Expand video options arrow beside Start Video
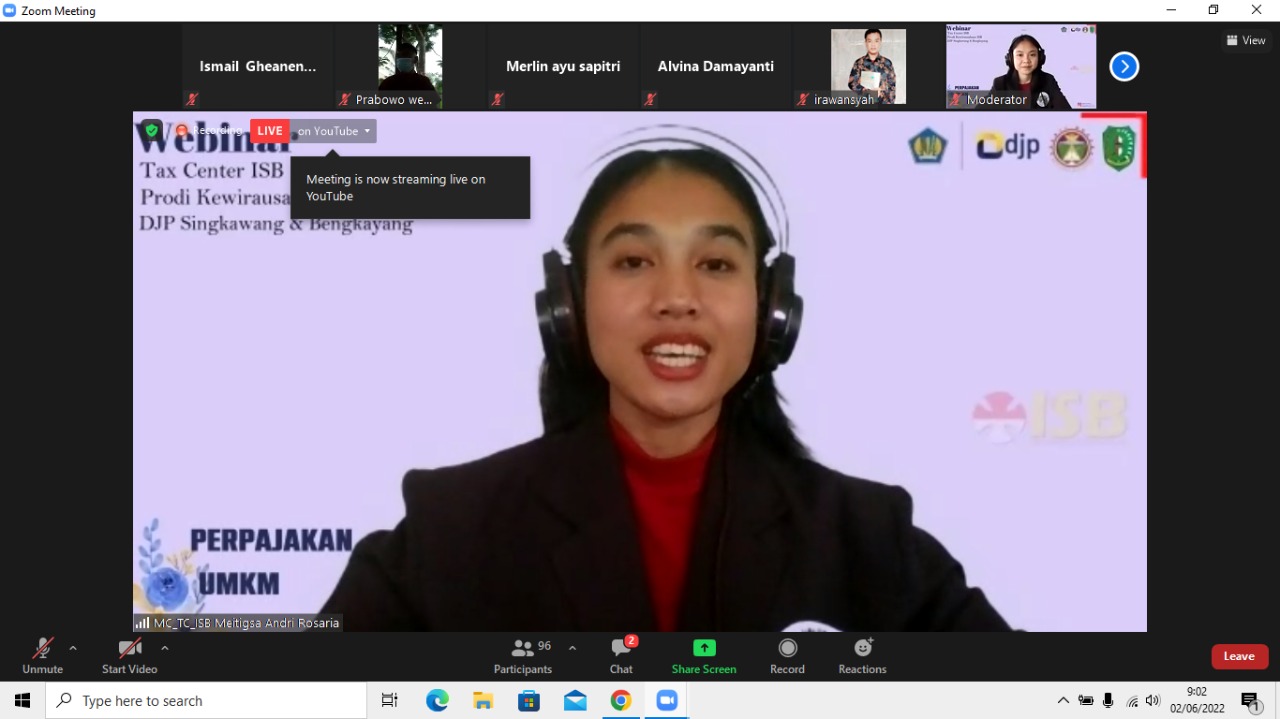This screenshot has height=719, width=1280. pos(165,648)
